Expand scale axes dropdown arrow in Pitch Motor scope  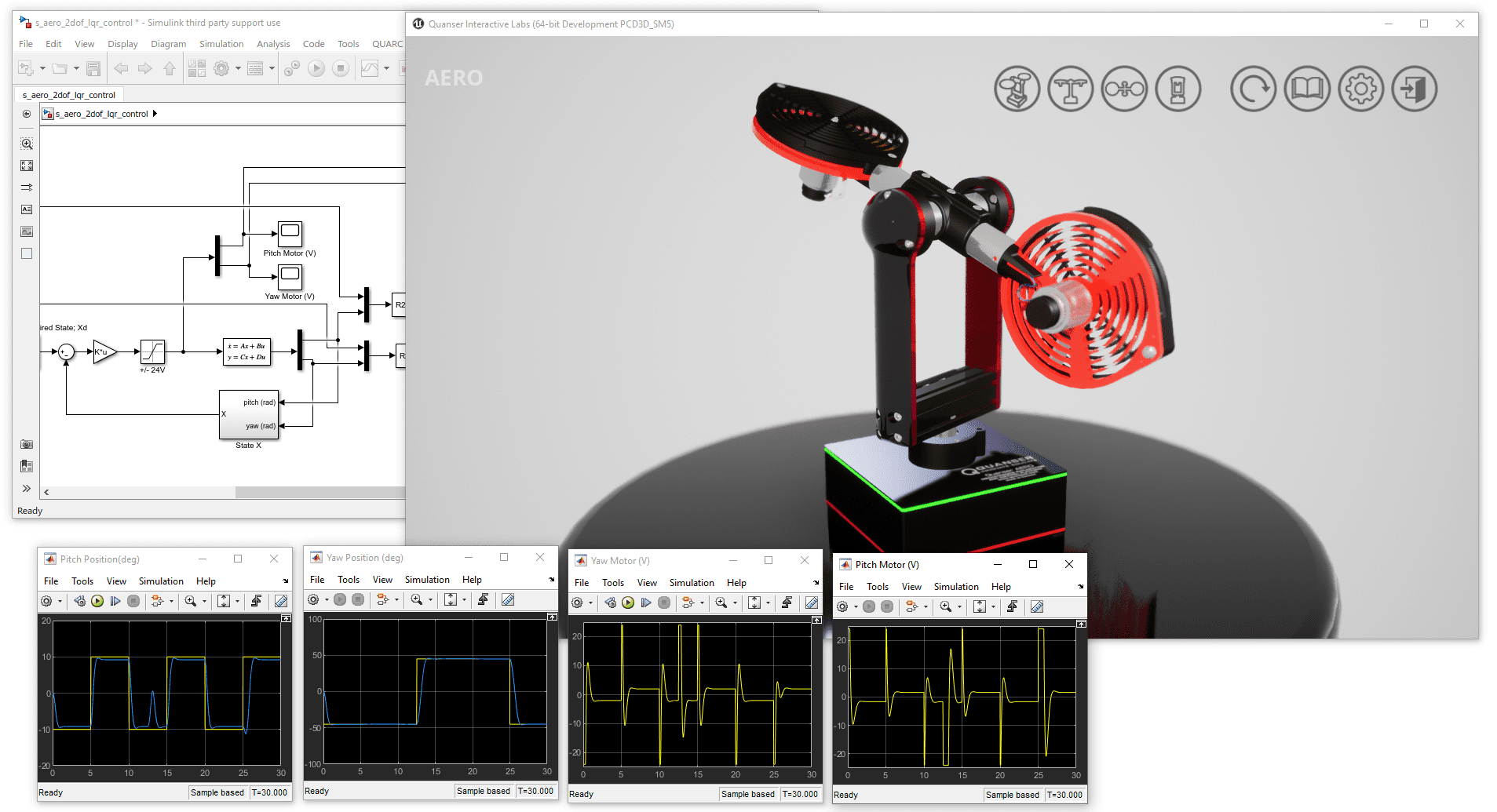tap(993, 607)
